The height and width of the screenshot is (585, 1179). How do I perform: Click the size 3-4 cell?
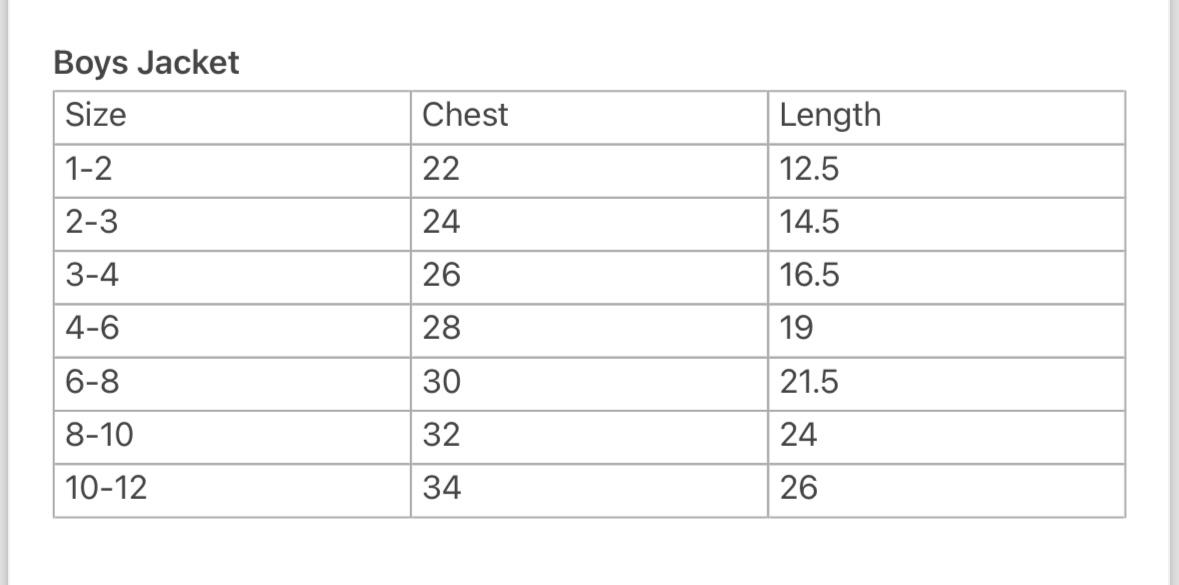click(x=92, y=275)
